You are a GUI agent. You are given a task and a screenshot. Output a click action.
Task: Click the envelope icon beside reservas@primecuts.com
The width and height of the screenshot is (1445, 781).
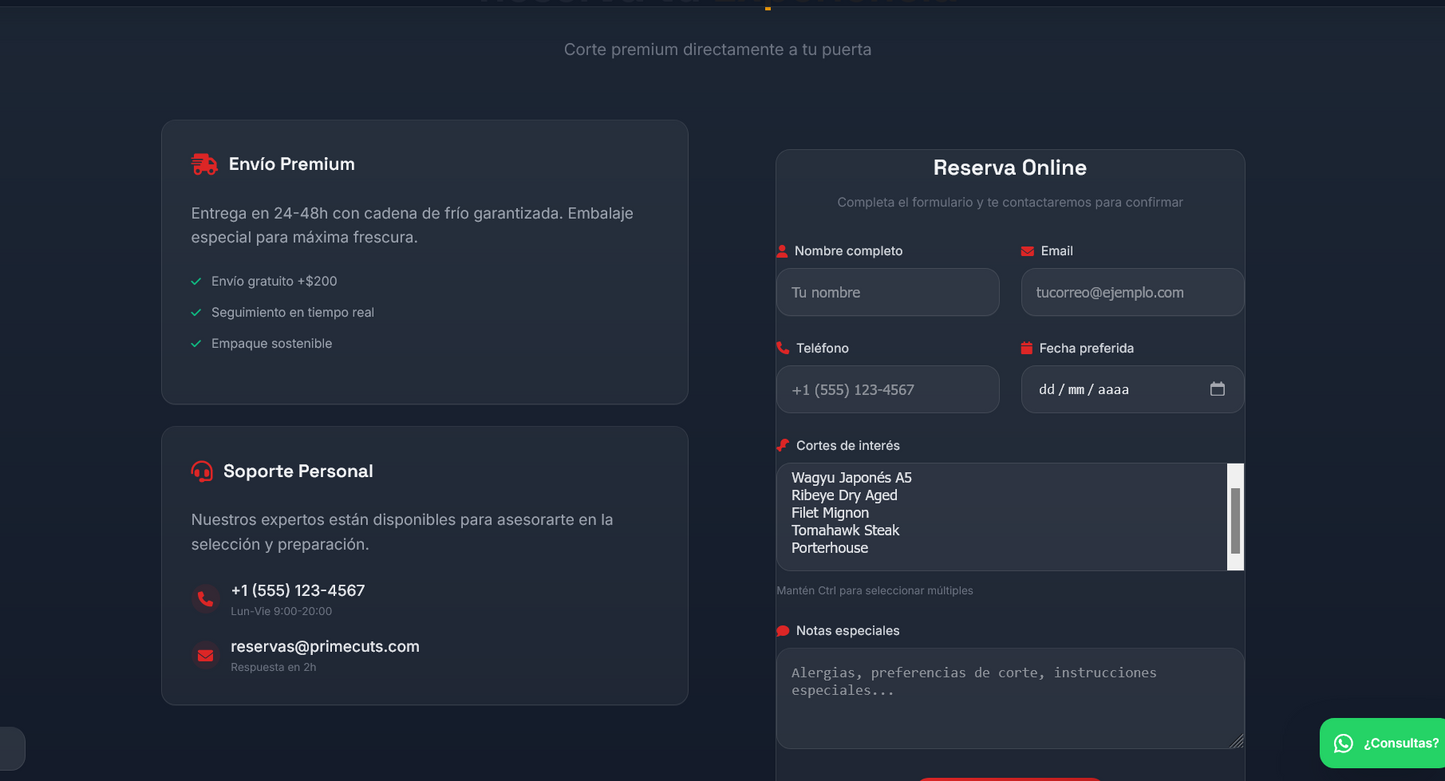pos(205,655)
